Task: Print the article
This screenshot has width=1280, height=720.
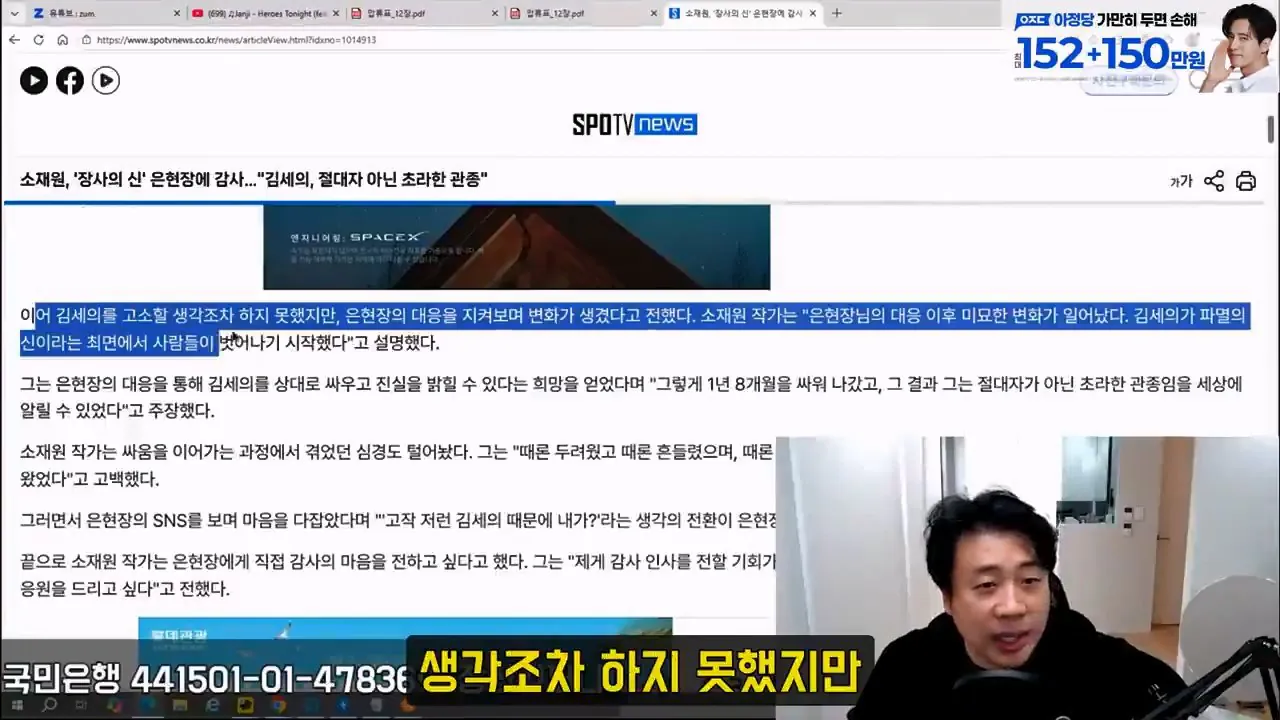Action: pyautogui.click(x=1246, y=181)
